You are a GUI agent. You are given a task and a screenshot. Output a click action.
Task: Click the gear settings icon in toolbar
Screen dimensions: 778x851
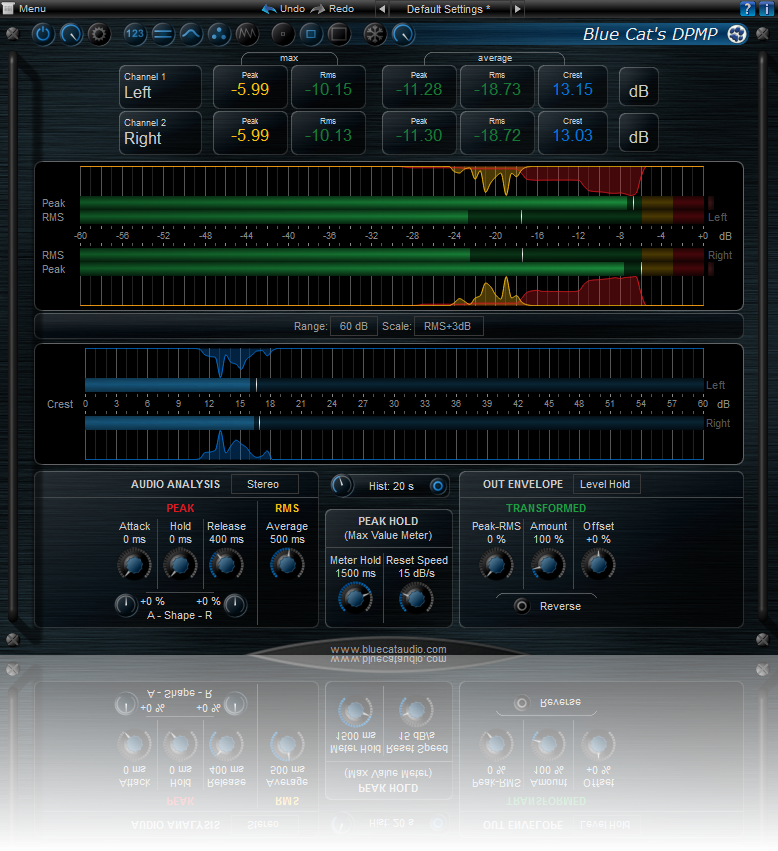coord(98,34)
